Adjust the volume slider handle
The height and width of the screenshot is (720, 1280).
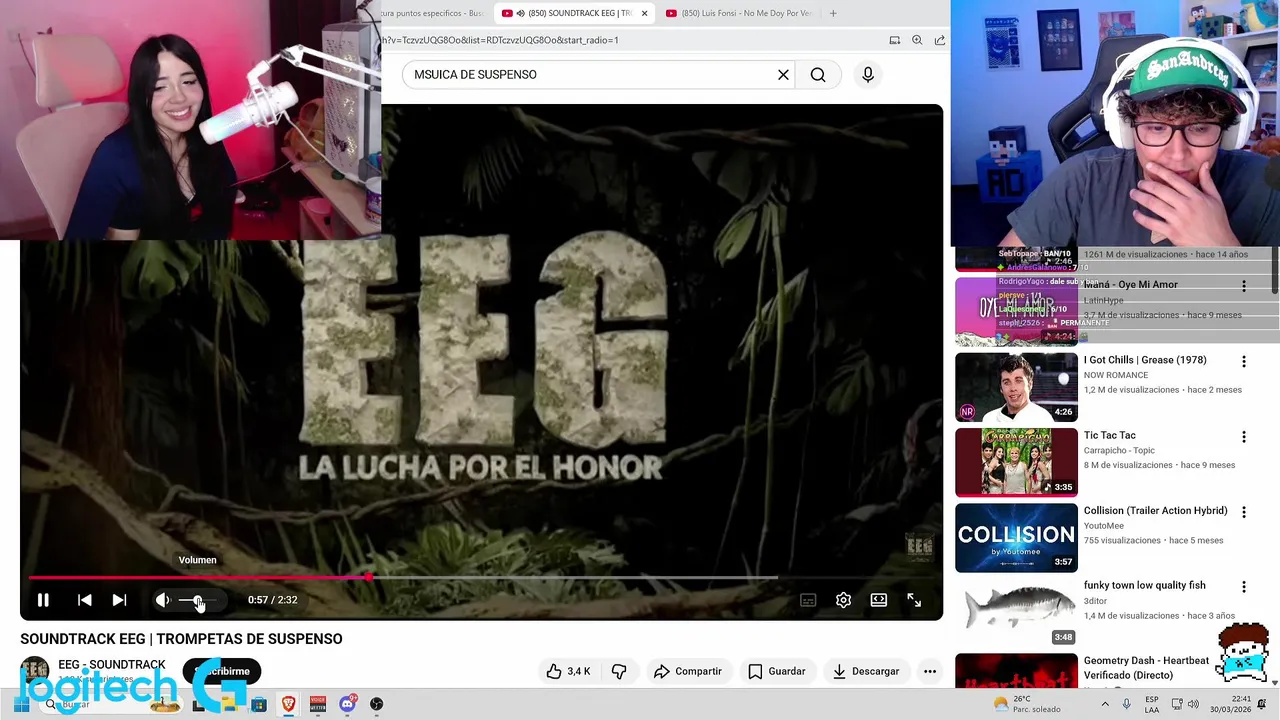click(198, 600)
